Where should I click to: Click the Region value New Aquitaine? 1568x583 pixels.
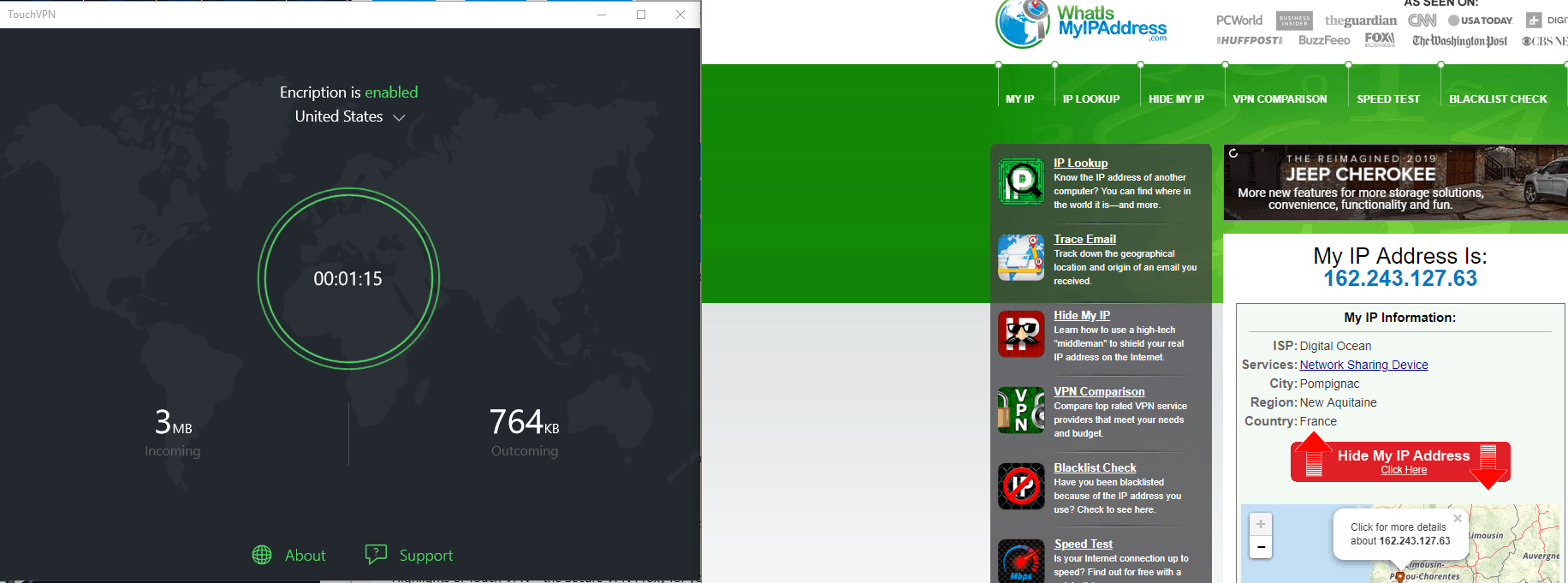[1338, 402]
